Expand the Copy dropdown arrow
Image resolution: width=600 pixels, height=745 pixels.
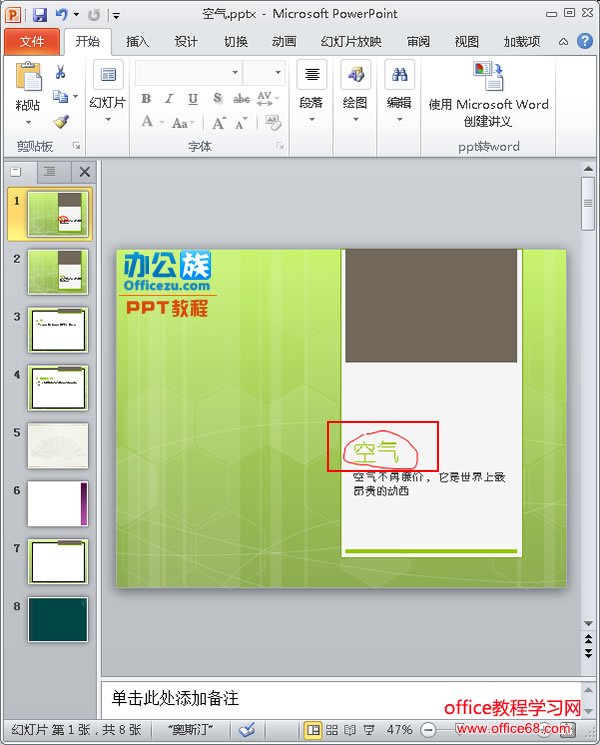[x=76, y=96]
